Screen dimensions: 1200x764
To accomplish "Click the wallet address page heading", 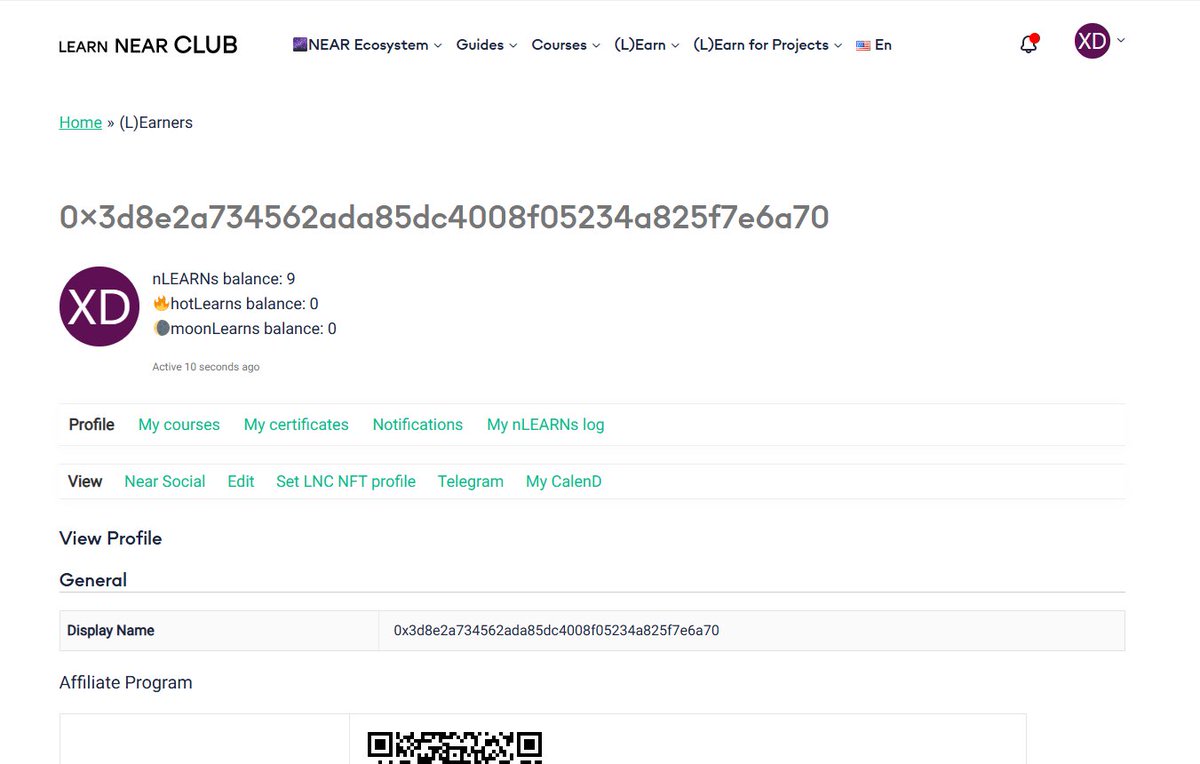I will [x=444, y=217].
